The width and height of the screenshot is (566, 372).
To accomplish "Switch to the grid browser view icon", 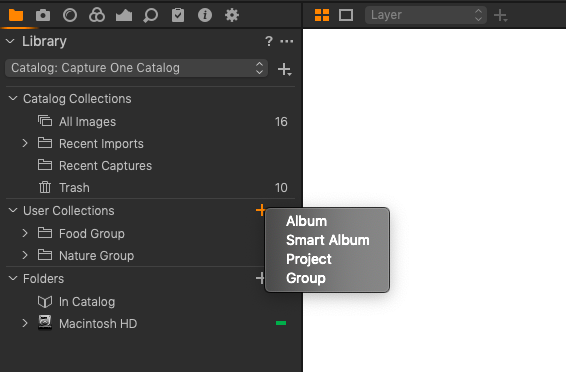I will point(322,15).
